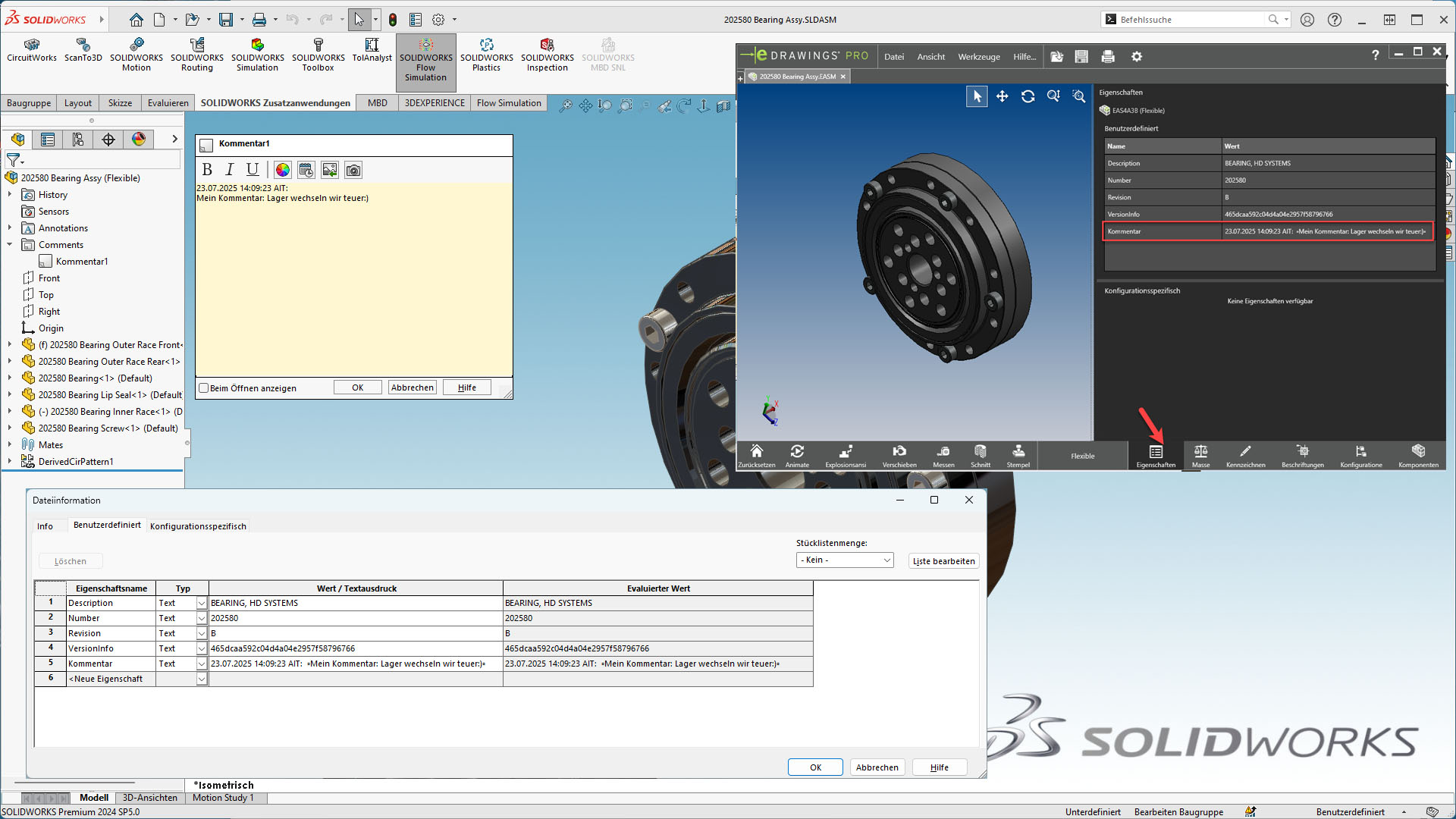The image size is (1456, 819).
Task: Click the Print icon in SOLIDWORKS toolbar
Action: [259, 20]
